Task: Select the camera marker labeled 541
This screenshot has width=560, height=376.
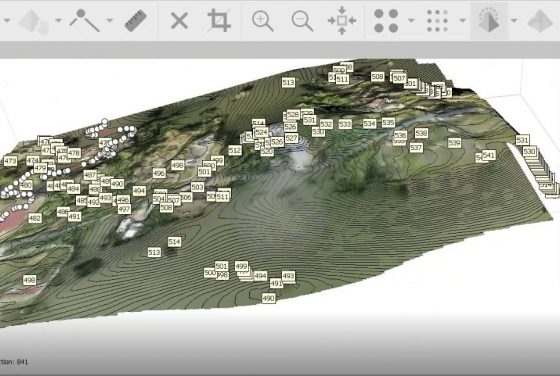Action: point(489,155)
